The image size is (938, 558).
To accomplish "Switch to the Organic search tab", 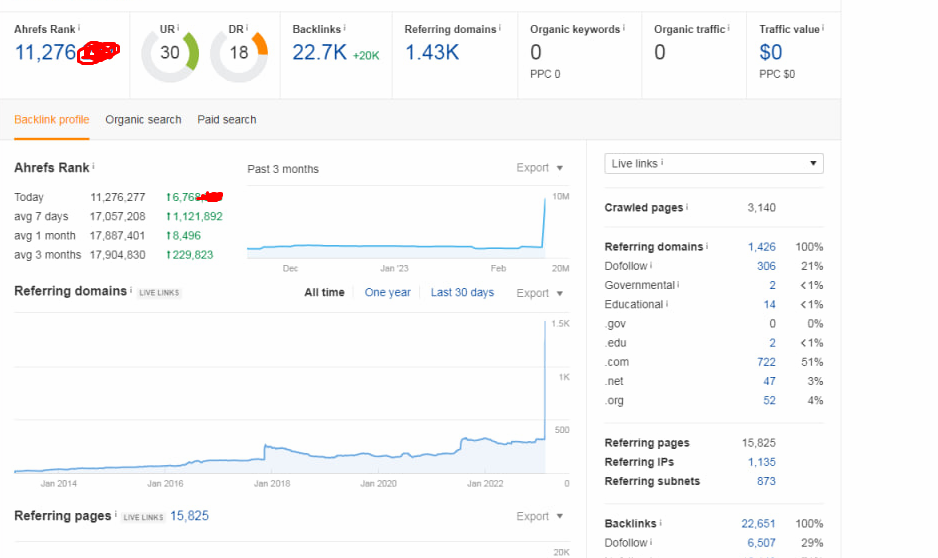I will [143, 120].
